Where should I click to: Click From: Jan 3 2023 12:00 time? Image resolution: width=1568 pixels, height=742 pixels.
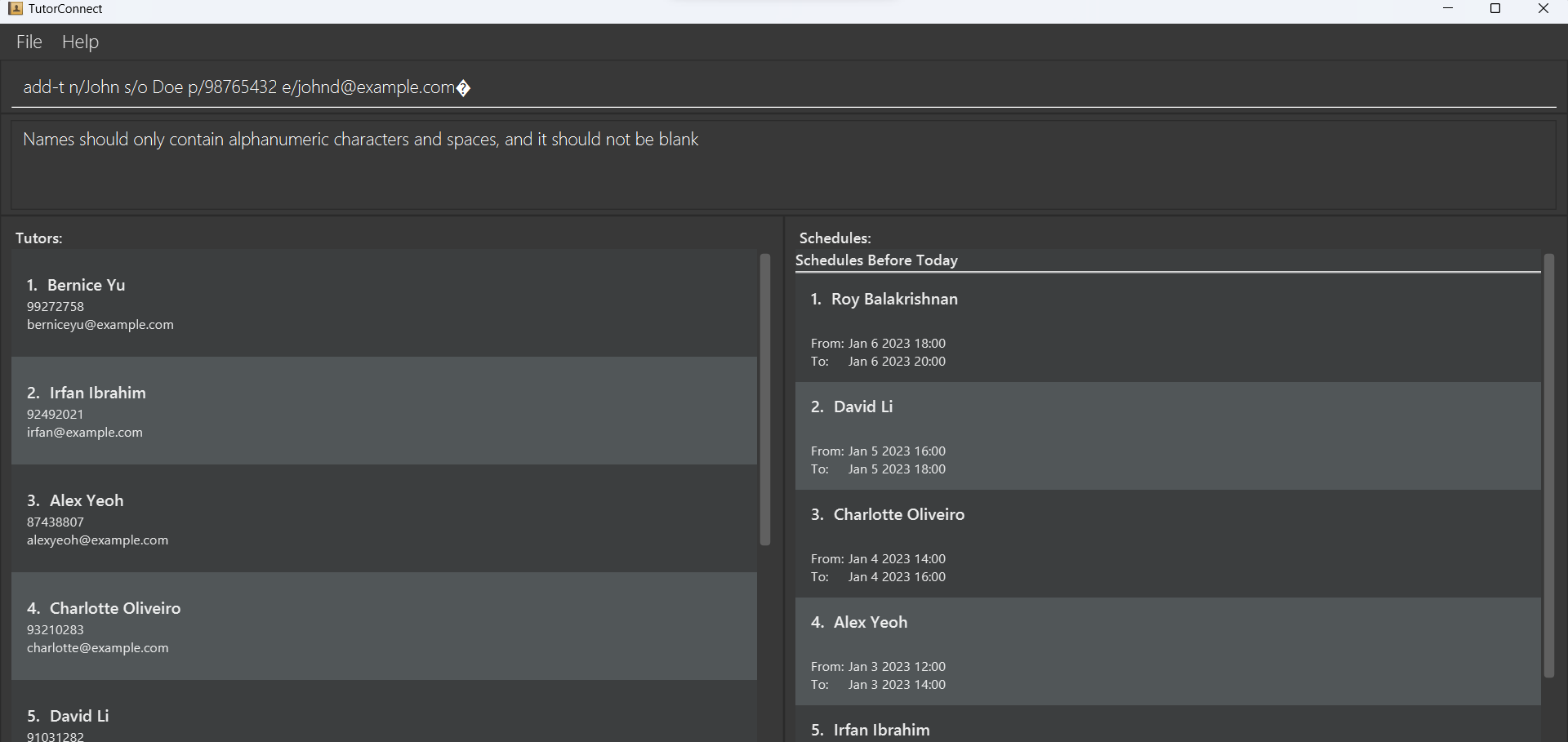(x=878, y=667)
